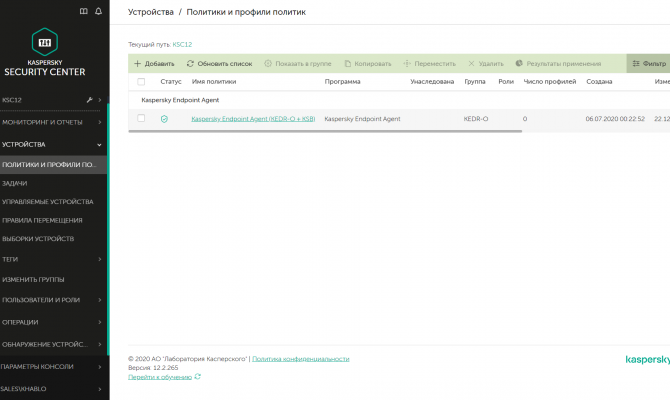Refresh list with Обновить список
Viewport: 670px width, 400px height.
(x=220, y=64)
